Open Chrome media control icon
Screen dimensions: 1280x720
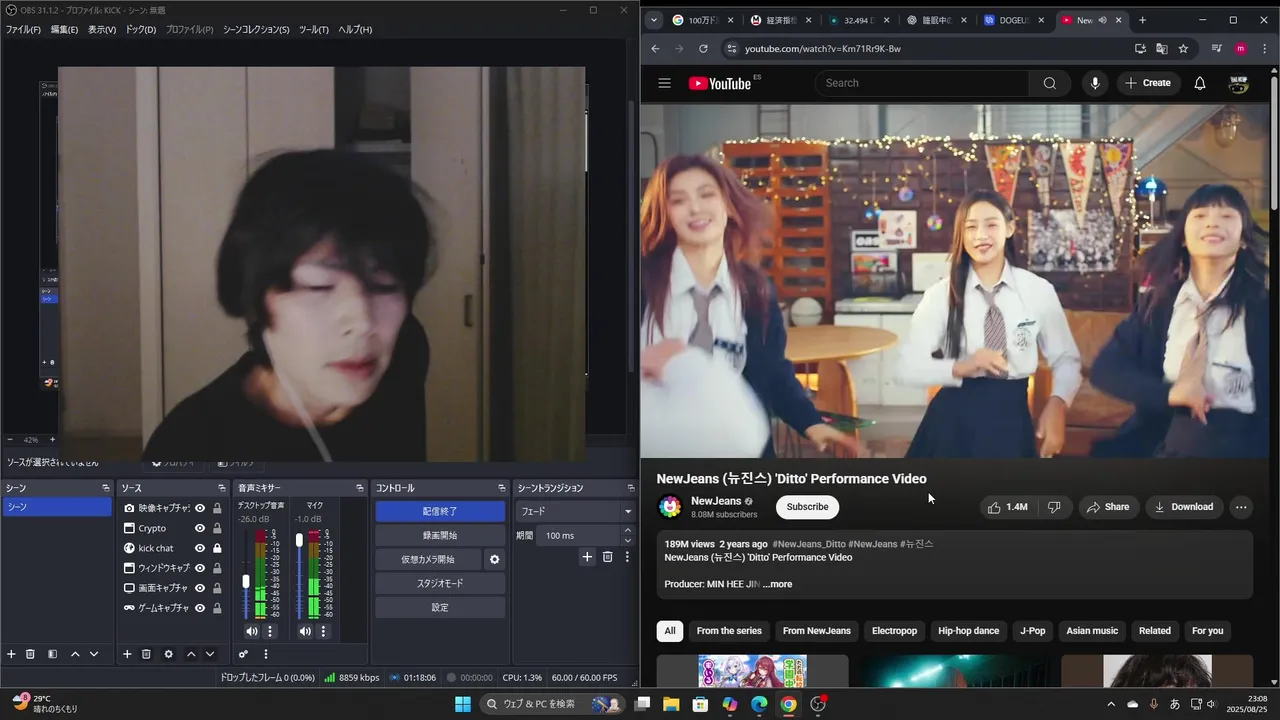point(1216,48)
